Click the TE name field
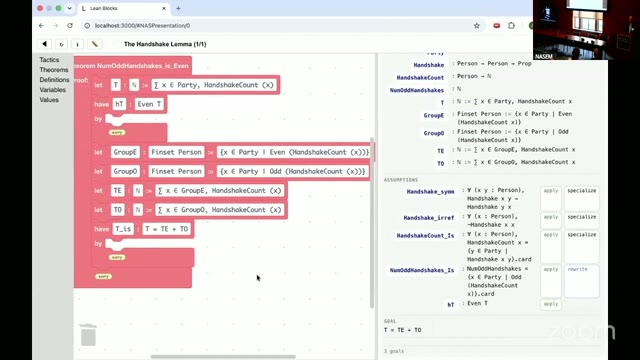Screen dimensions: 640x360 tap(118, 190)
